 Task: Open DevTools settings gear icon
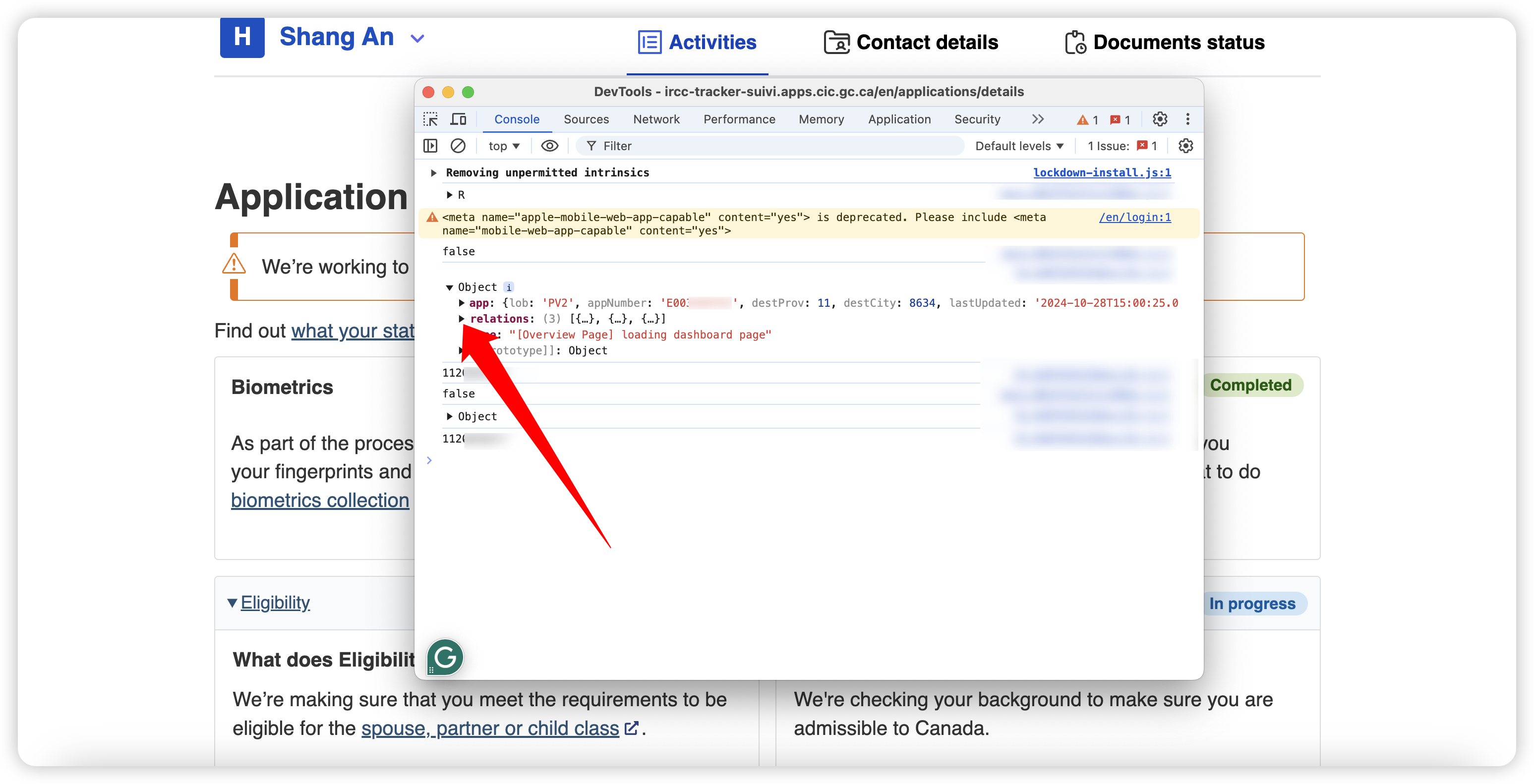[x=1160, y=119]
